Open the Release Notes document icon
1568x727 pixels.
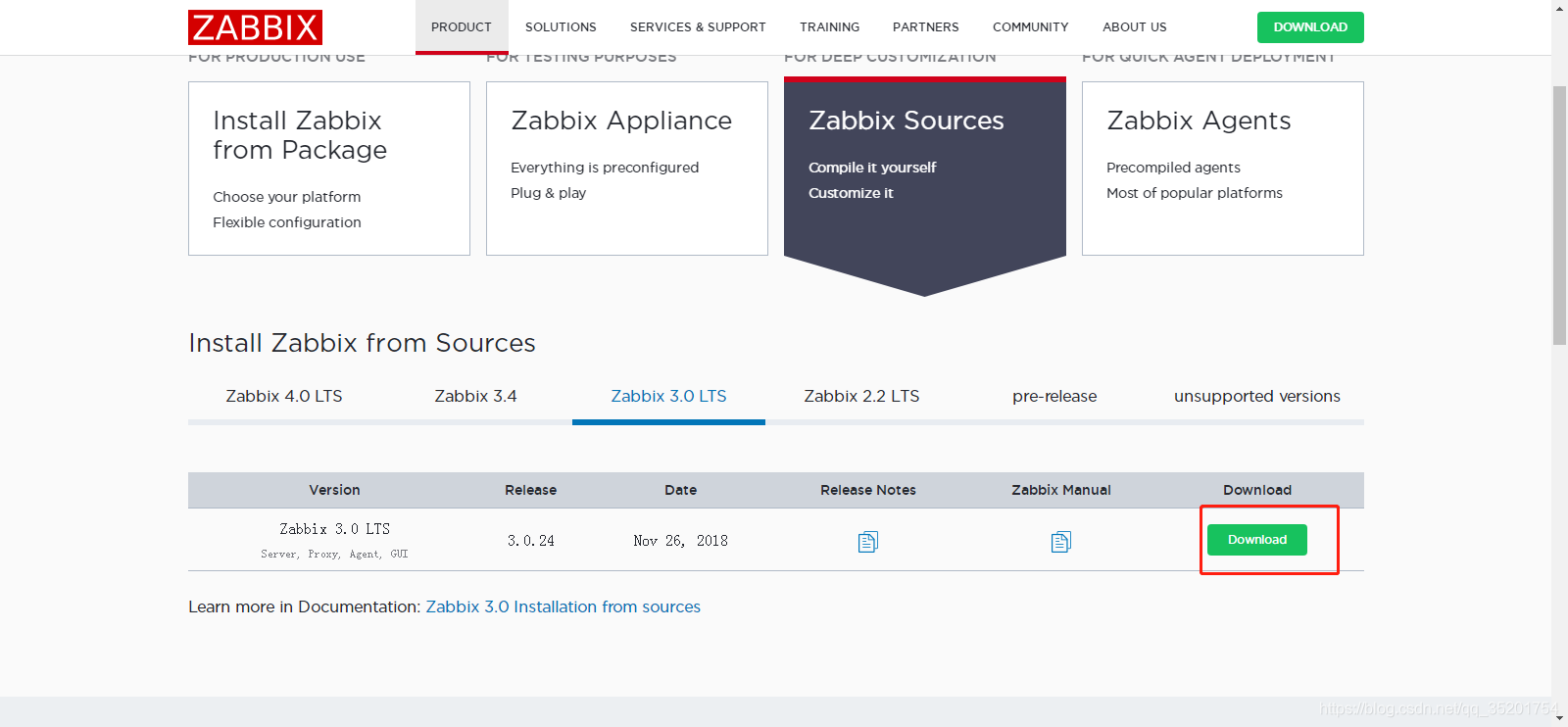click(867, 542)
